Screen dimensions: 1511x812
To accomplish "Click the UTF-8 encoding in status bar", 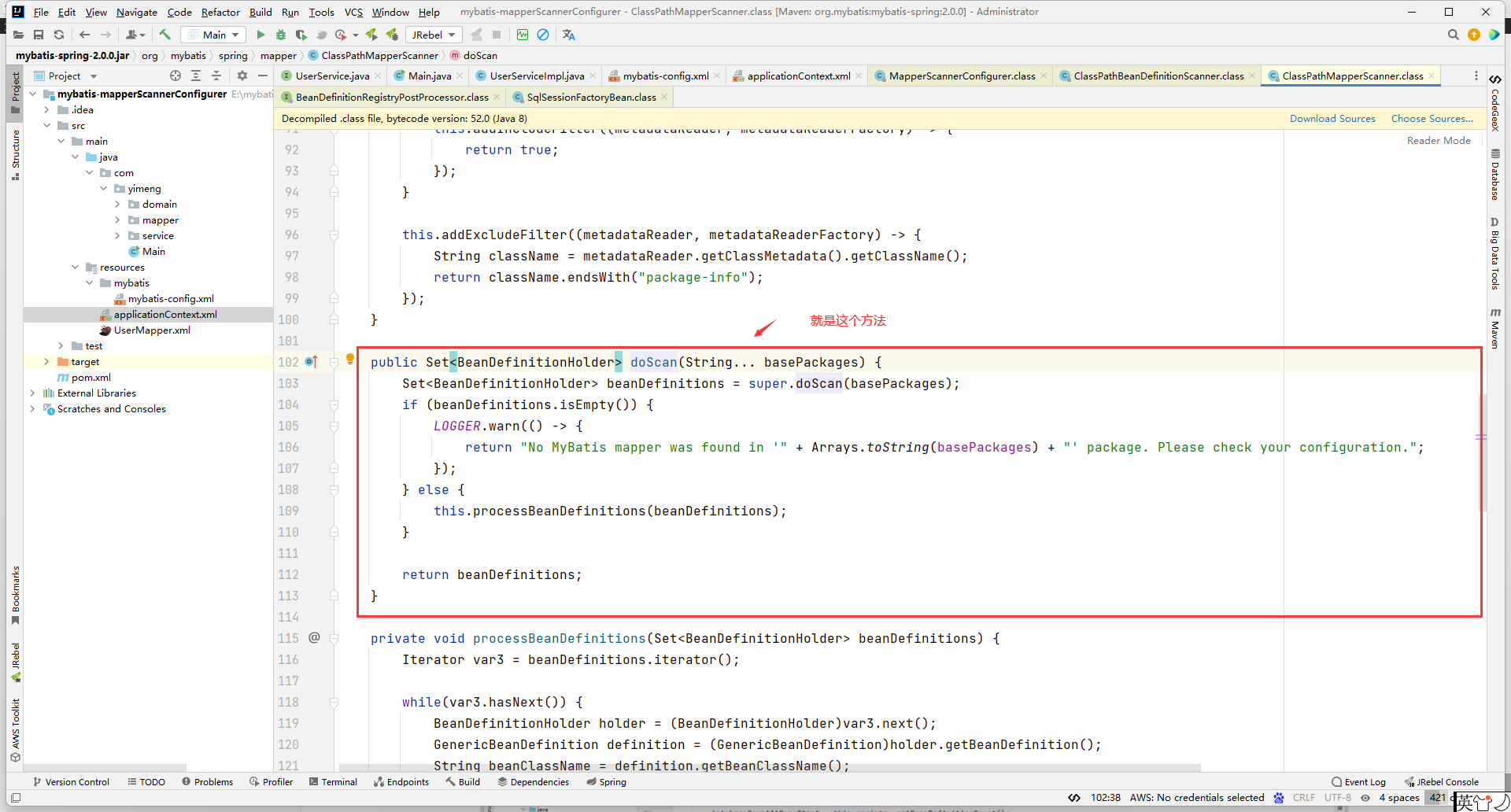I will pos(1338,798).
